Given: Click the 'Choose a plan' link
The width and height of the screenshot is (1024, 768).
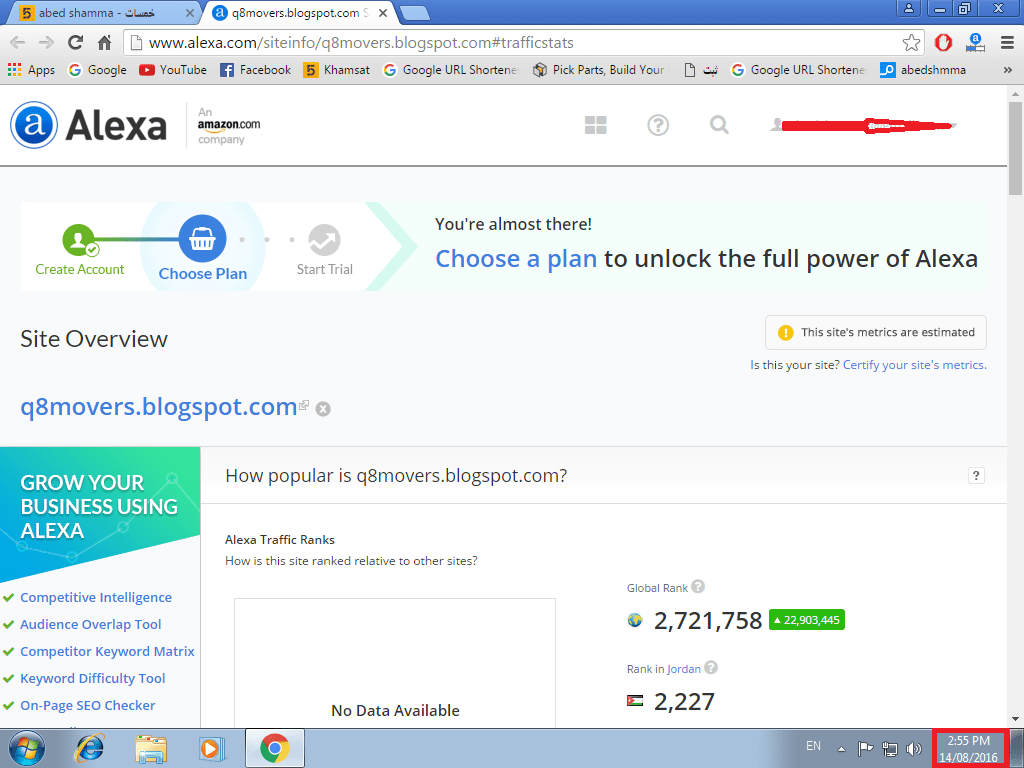Looking at the screenshot, I should 516,259.
